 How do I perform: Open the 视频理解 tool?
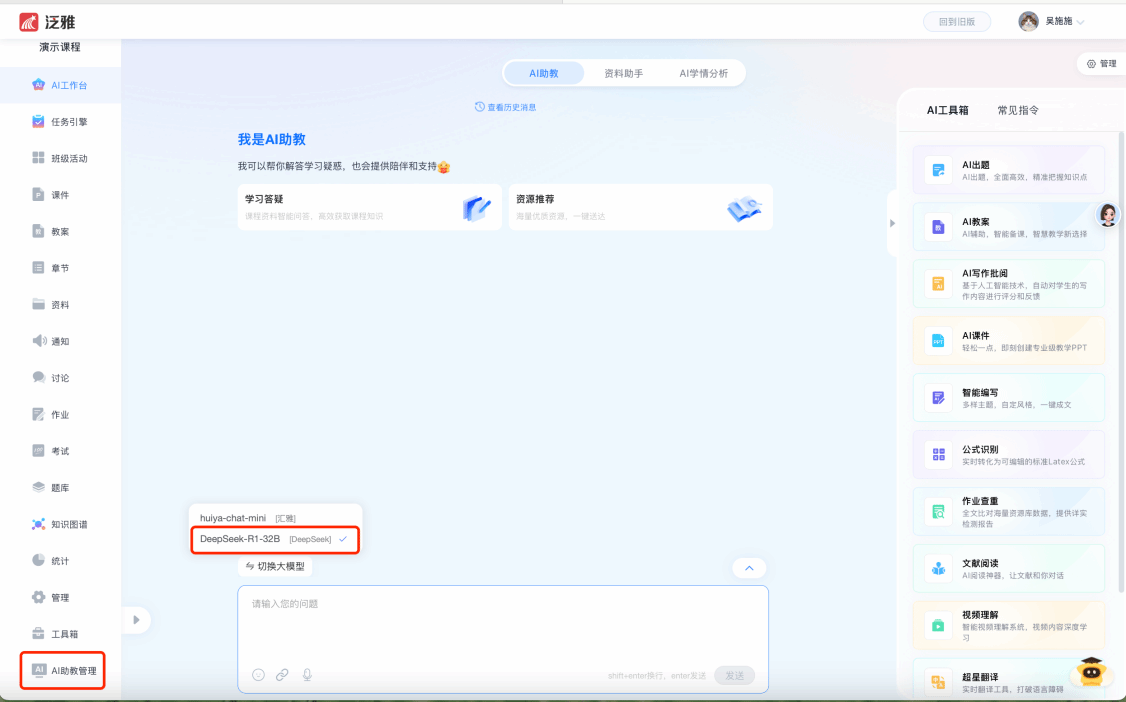1008,625
